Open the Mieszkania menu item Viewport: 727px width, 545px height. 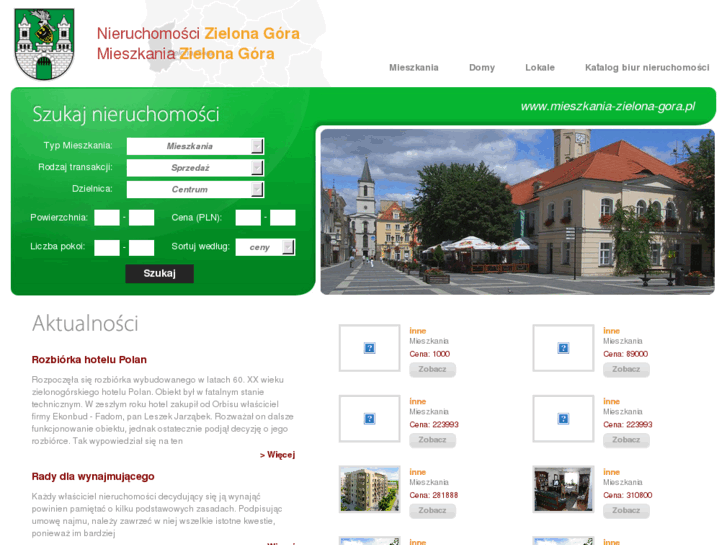(414, 68)
